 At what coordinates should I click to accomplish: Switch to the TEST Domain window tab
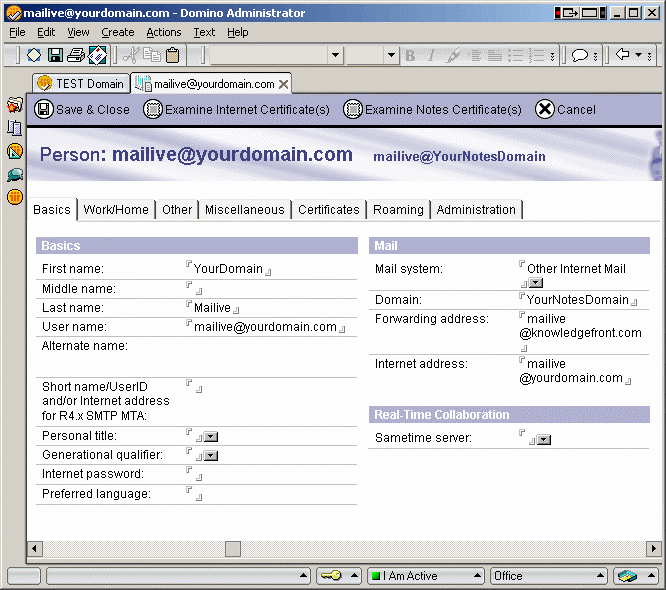(x=81, y=84)
